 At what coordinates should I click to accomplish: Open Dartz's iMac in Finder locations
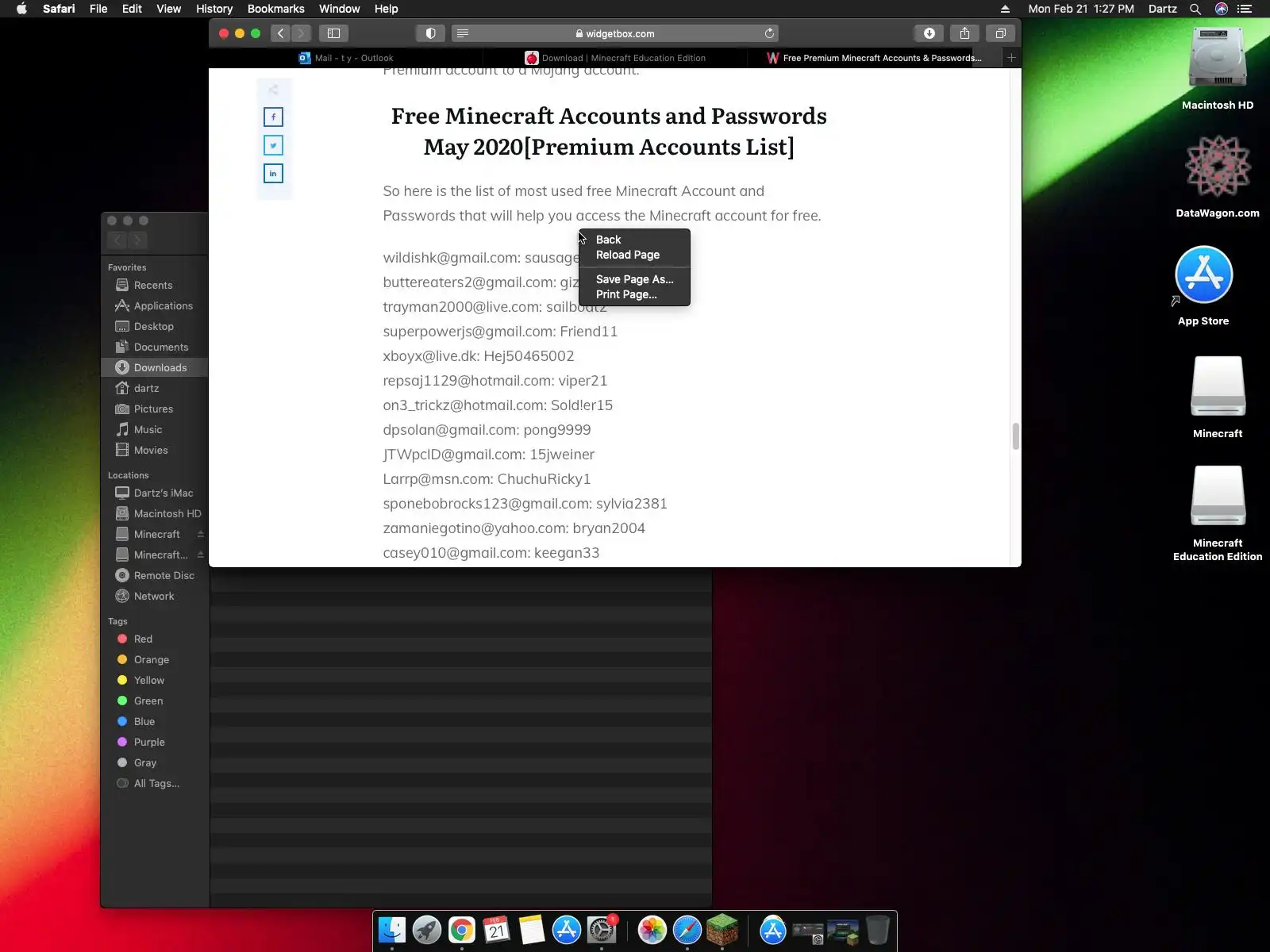pos(154,493)
